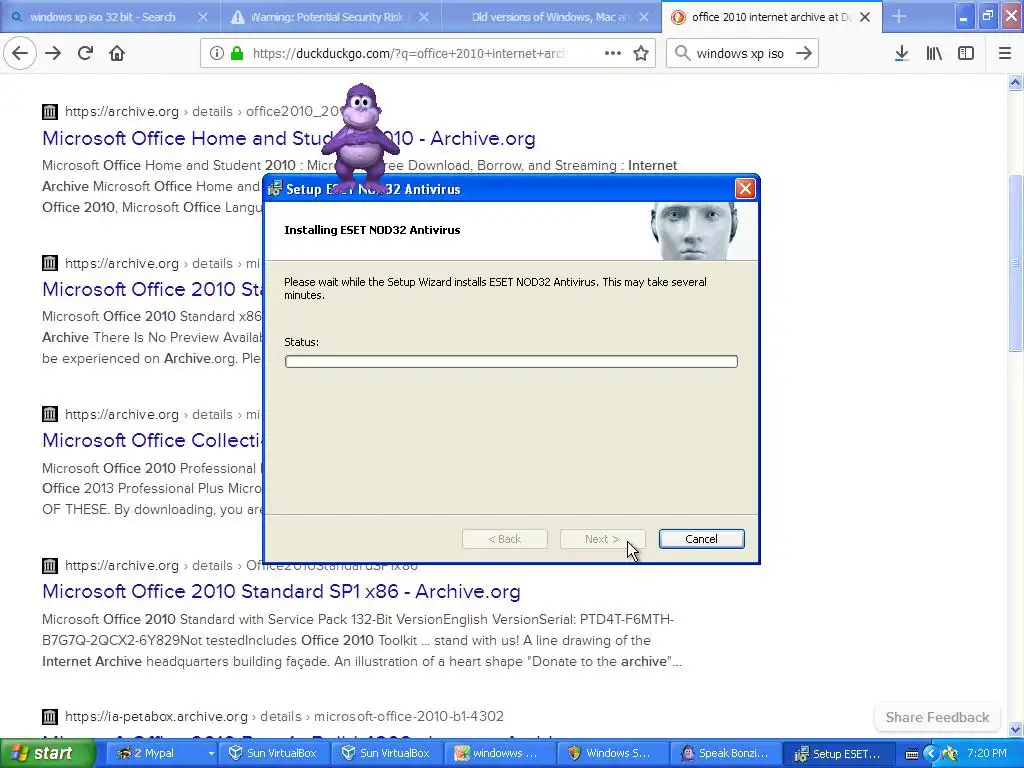The image size is (1024, 768).
Task: Expand the Mypal taskbar group dropdown arrow
Action: pyautogui.click(x=211, y=753)
